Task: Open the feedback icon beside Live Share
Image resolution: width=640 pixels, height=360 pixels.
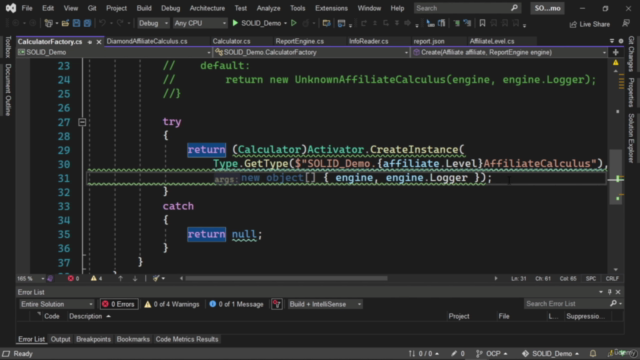Action: coord(626,24)
